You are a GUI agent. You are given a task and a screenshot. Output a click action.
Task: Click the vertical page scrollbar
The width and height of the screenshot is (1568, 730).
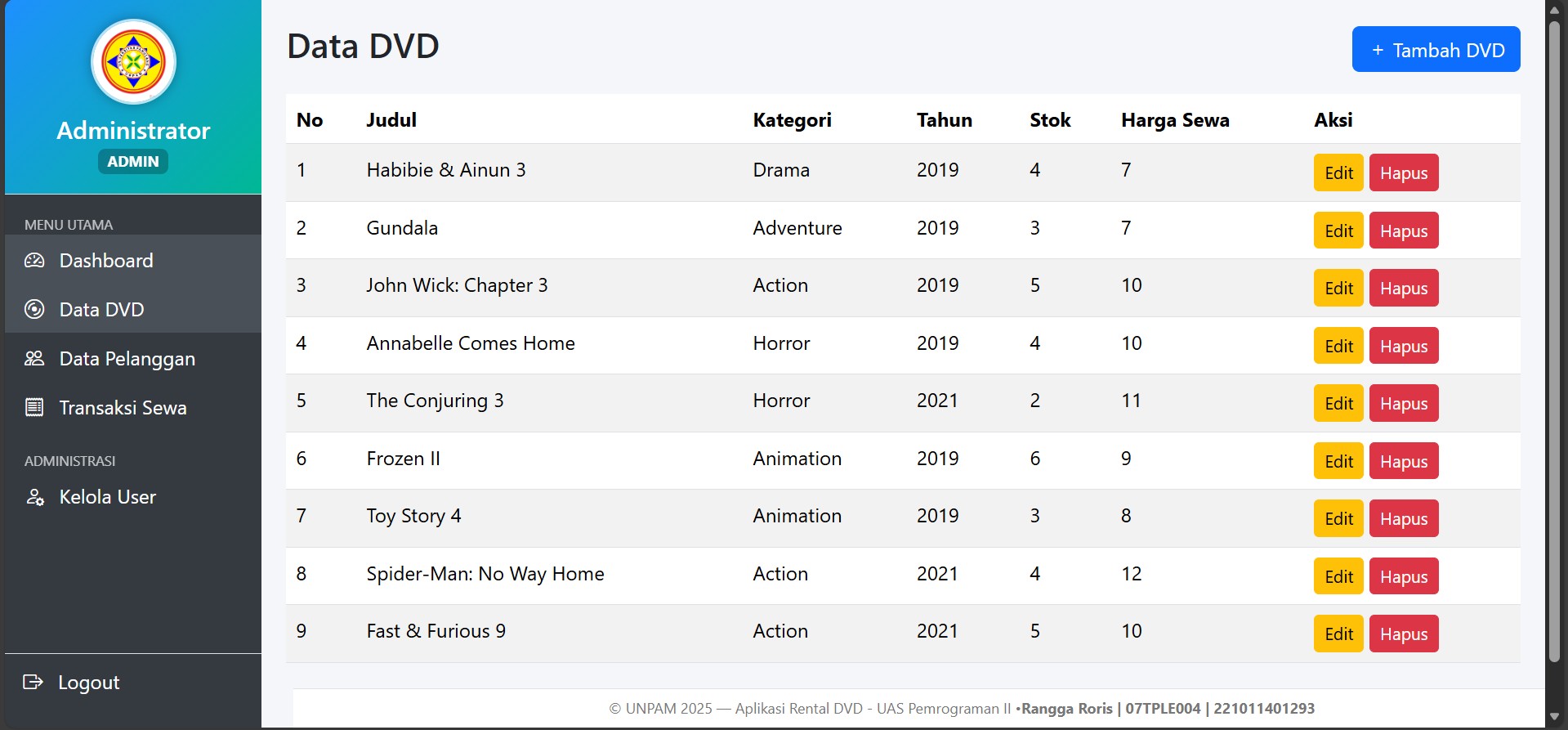click(1554, 342)
